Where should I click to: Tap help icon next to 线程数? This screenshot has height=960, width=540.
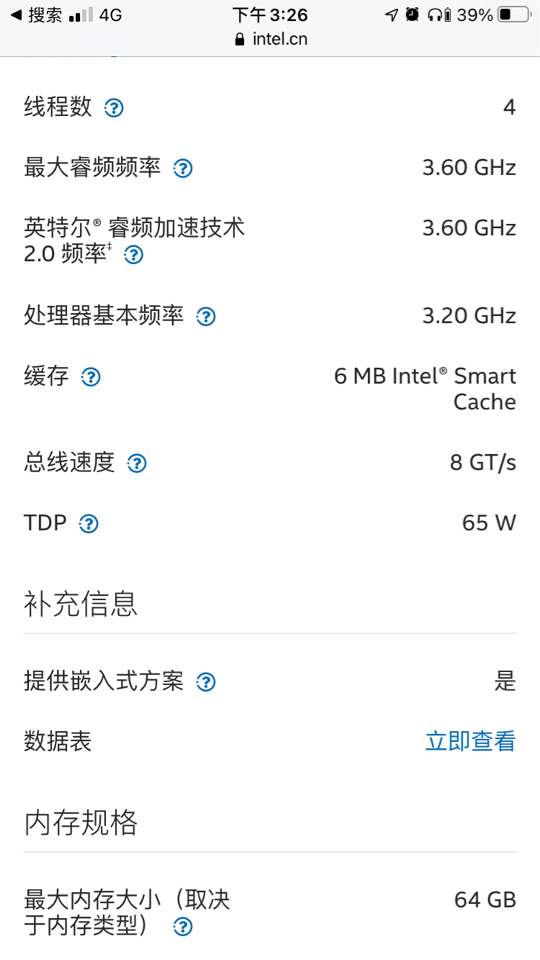[x=114, y=108]
